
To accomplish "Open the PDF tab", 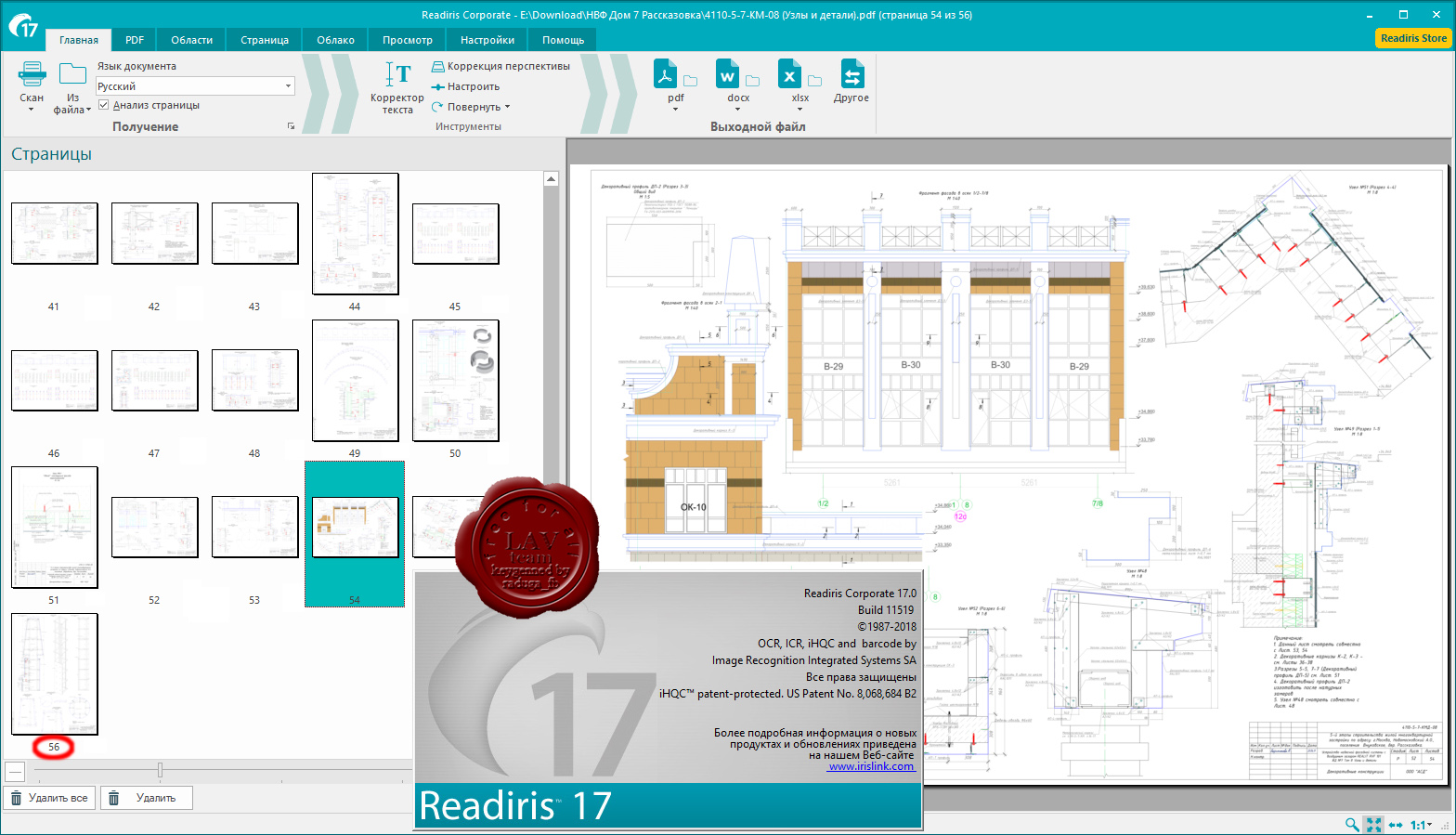I will (135, 40).
